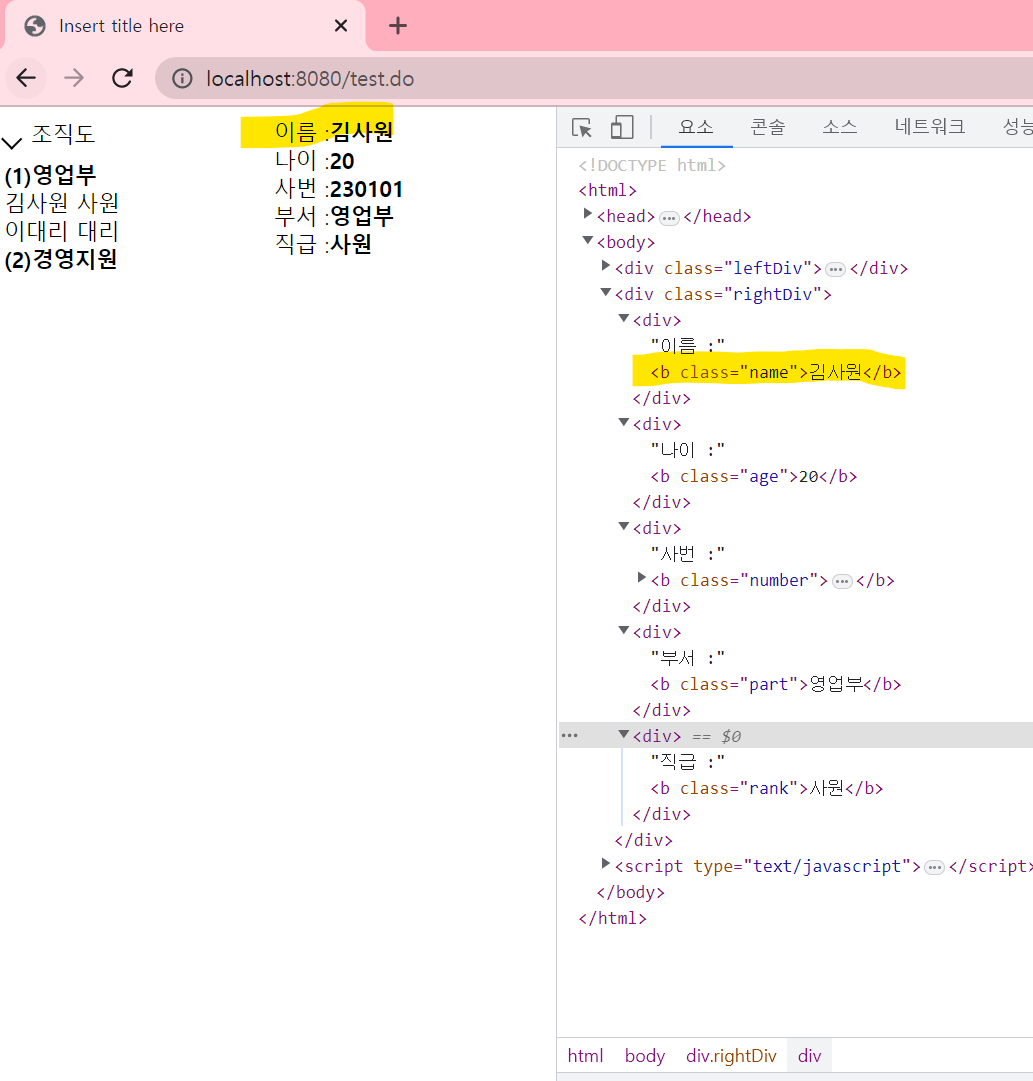
Task: Click the 김사원 사원 employee entry
Action: pyautogui.click(x=62, y=203)
